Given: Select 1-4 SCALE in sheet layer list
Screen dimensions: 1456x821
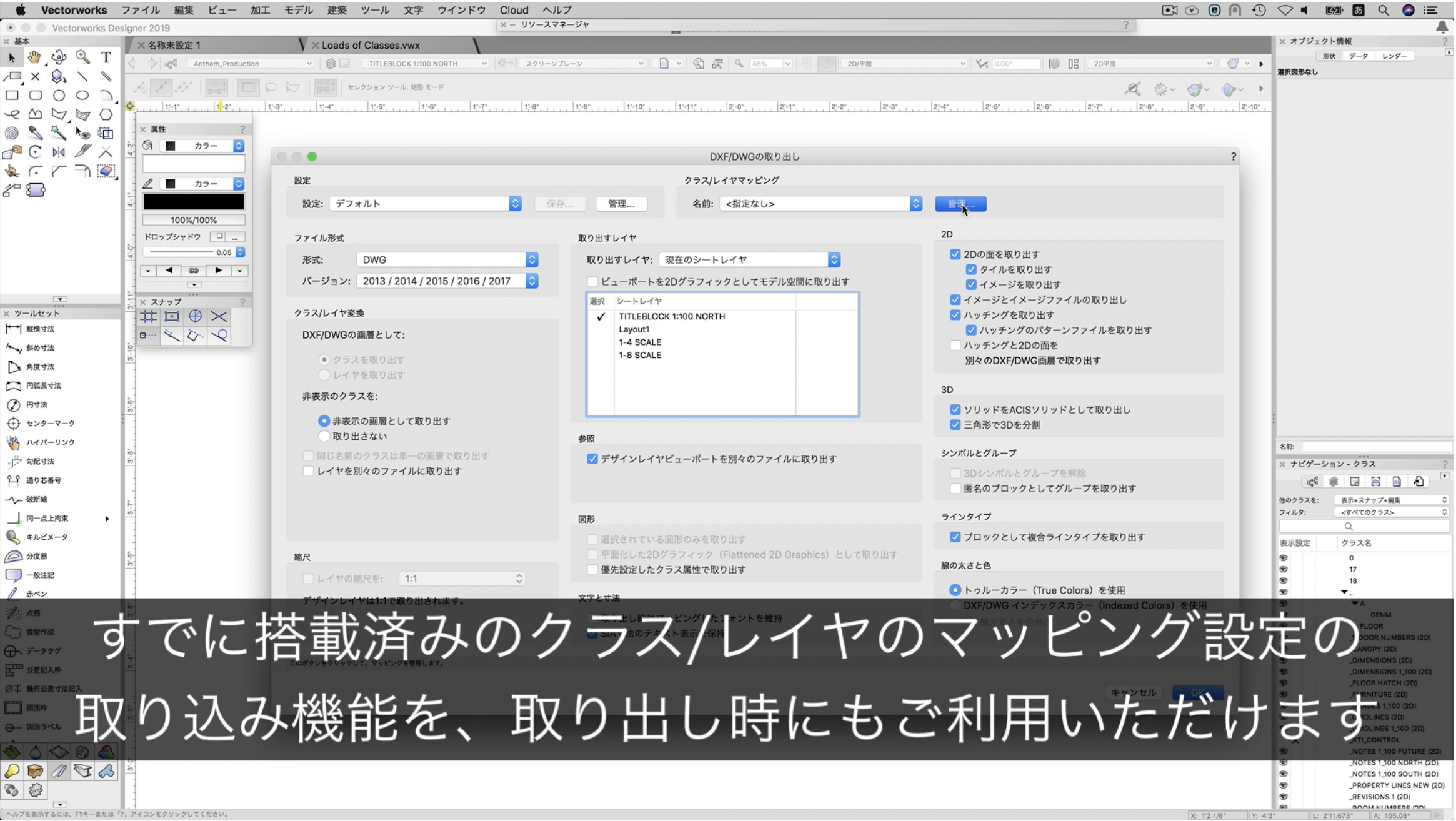Looking at the screenshot, I should (x=641, y=342).
